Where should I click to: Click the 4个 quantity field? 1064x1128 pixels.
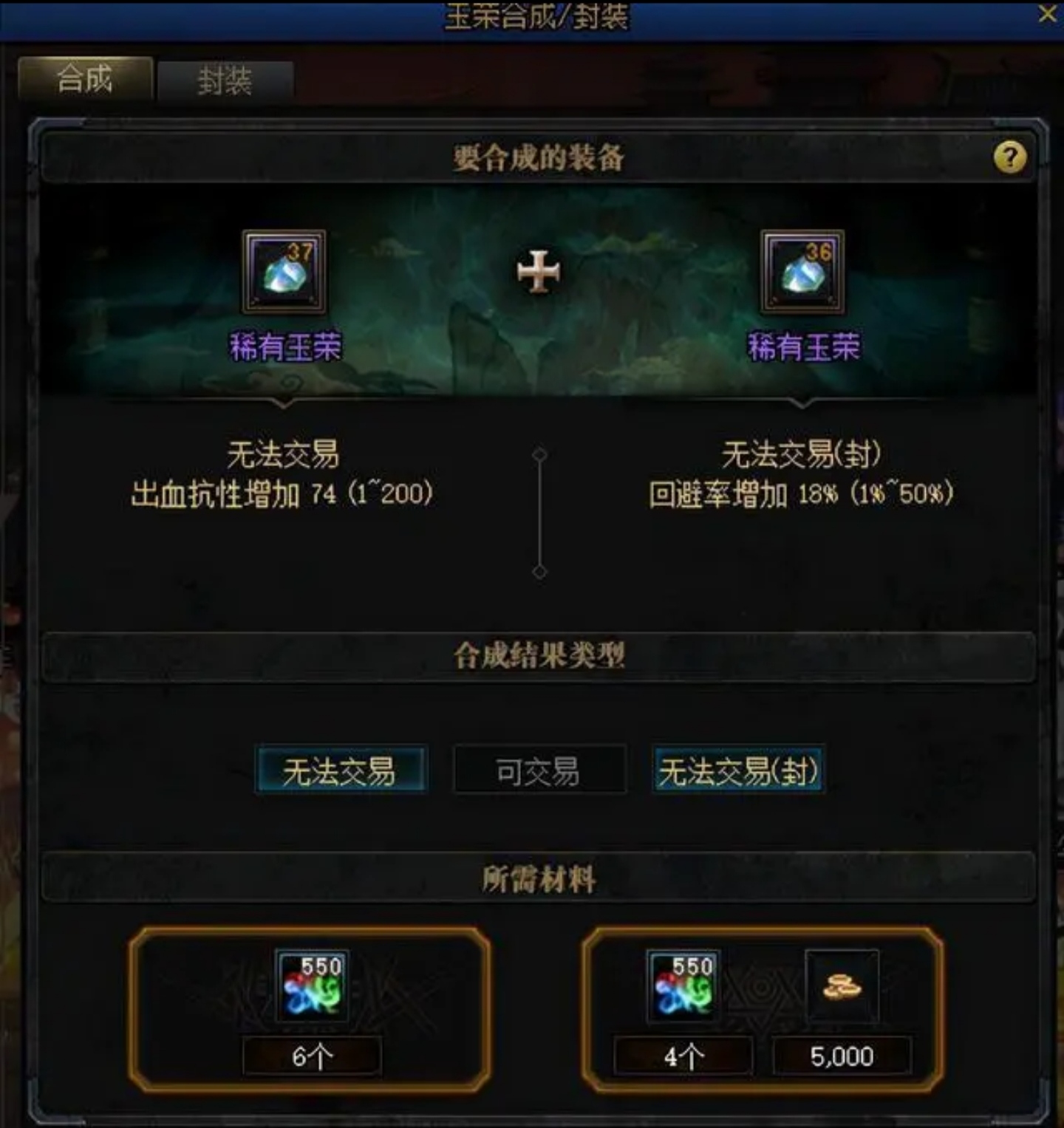click(x=683, y=1056)
